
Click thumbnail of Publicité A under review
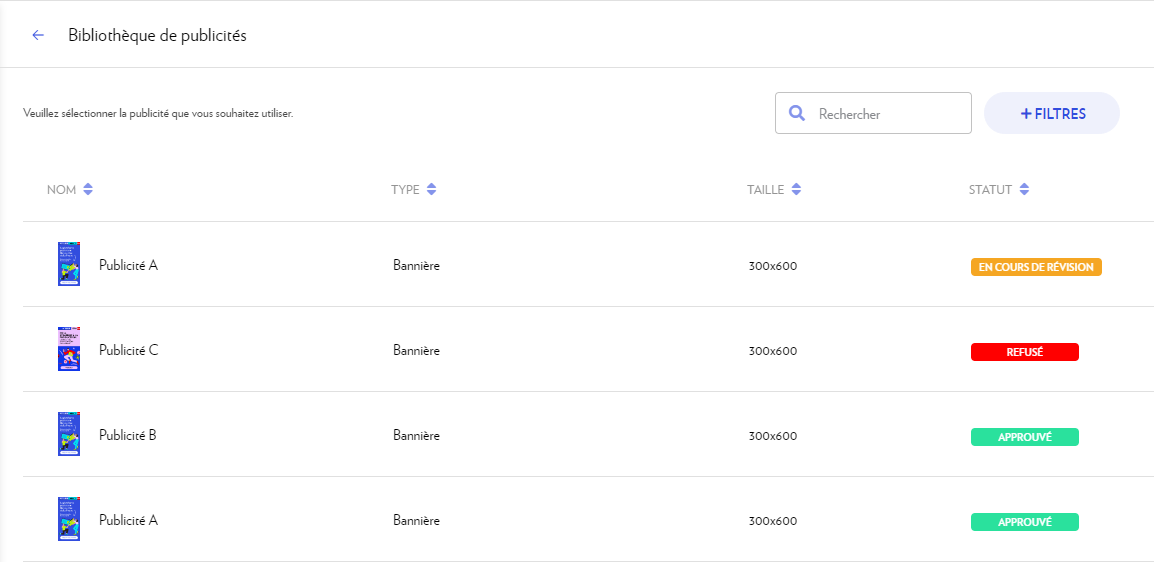coord(69,264)
